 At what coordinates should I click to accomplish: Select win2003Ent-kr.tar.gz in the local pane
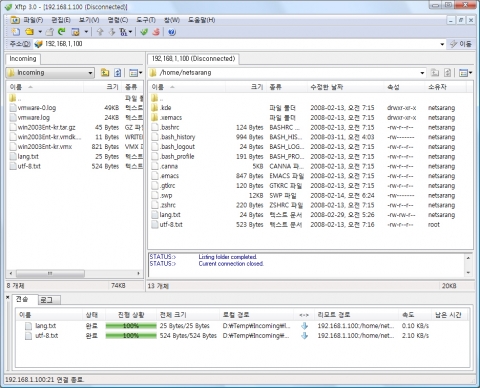[46, 127]
